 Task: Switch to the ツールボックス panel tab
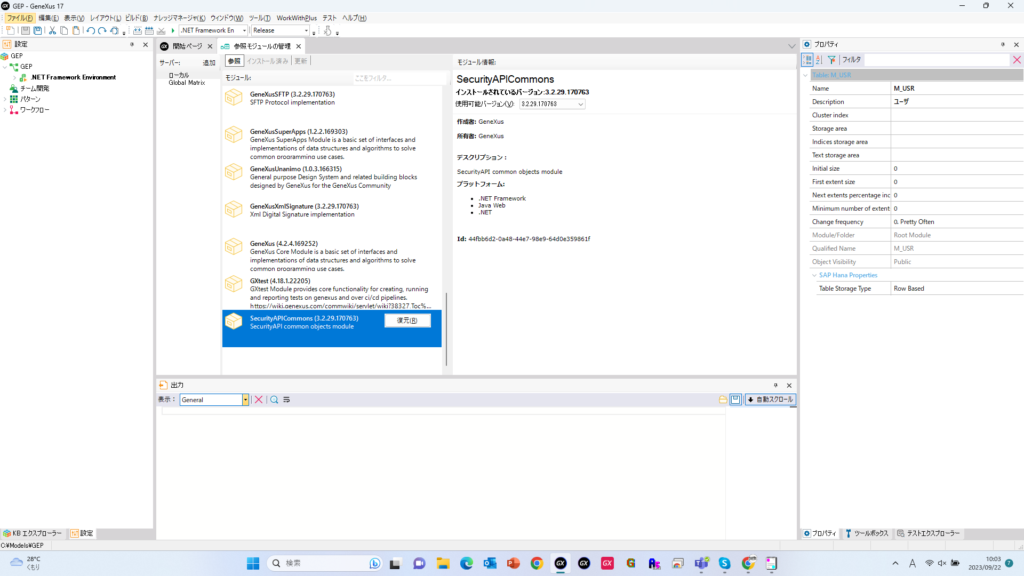coord(866,534)
